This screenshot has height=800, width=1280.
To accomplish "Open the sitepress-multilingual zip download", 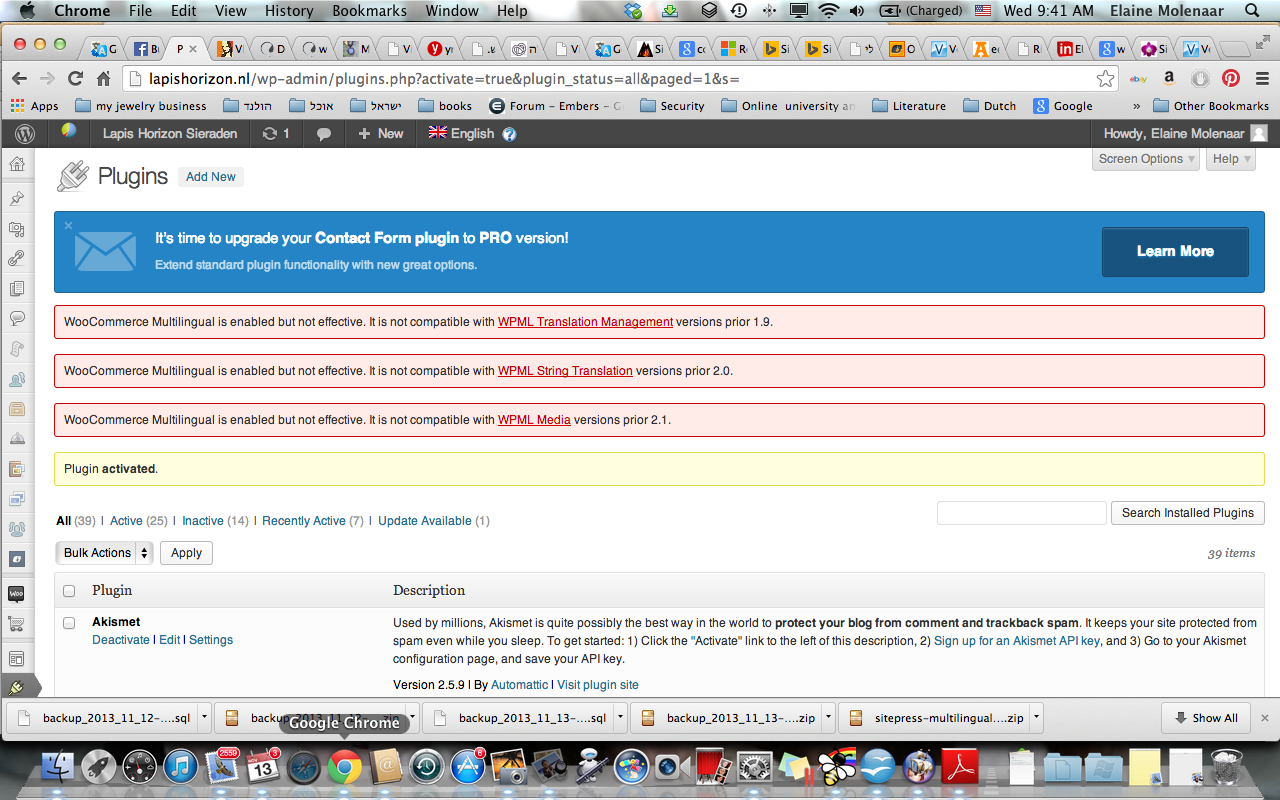I will (935, 718).
